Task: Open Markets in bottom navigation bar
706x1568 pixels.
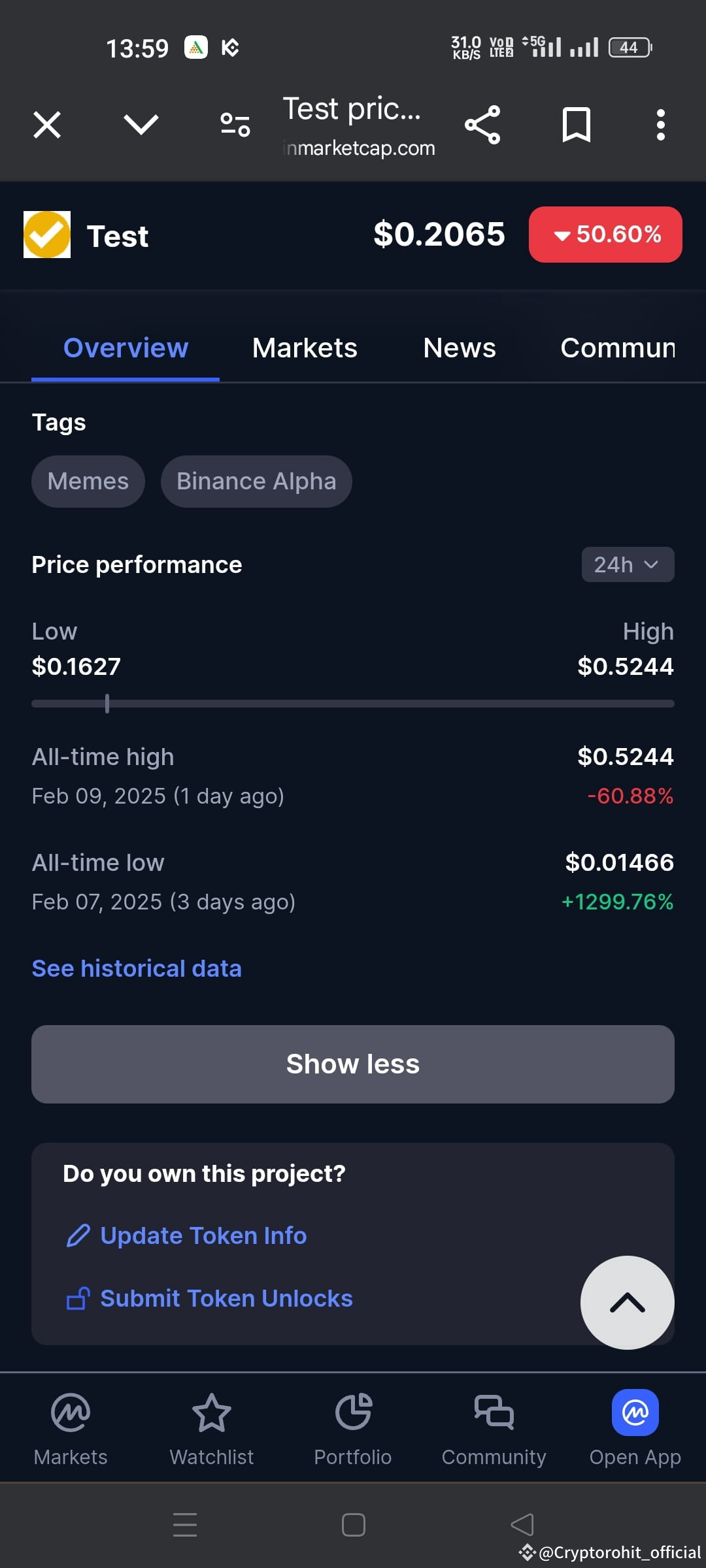Action: point(71,1429)
